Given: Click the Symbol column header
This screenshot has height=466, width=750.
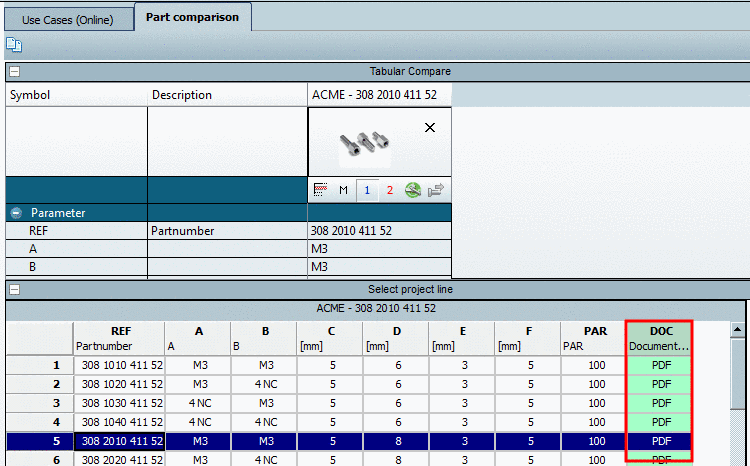Looking at the screenshot, I should 77,95.
